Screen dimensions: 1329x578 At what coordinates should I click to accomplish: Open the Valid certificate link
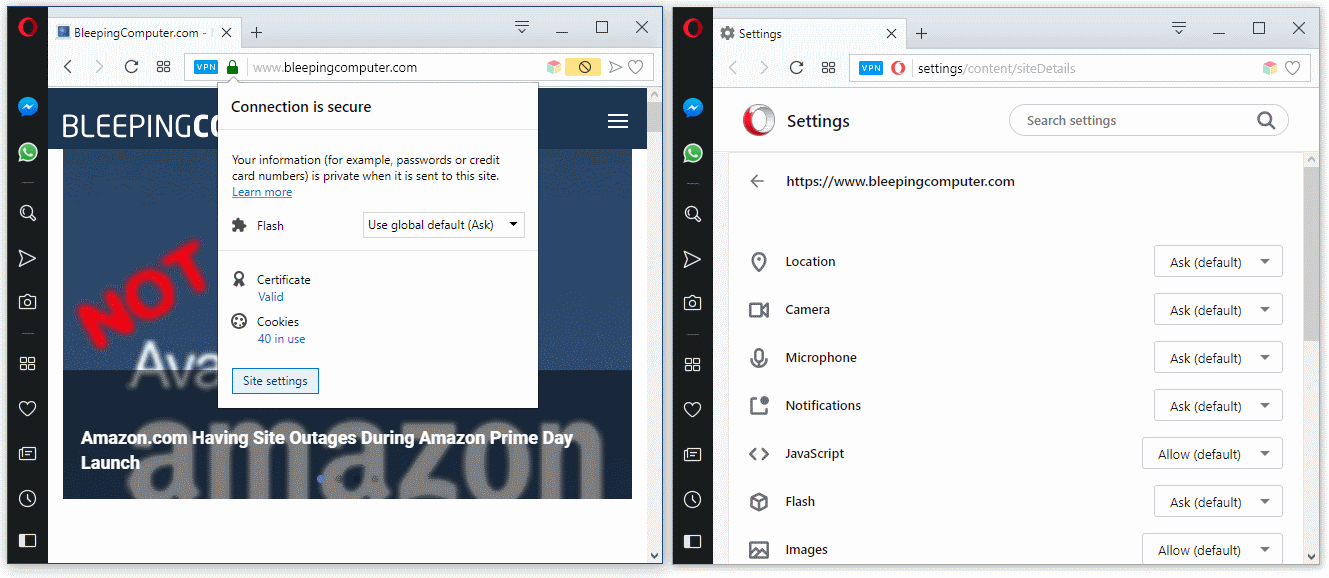(x=270, y=297)
